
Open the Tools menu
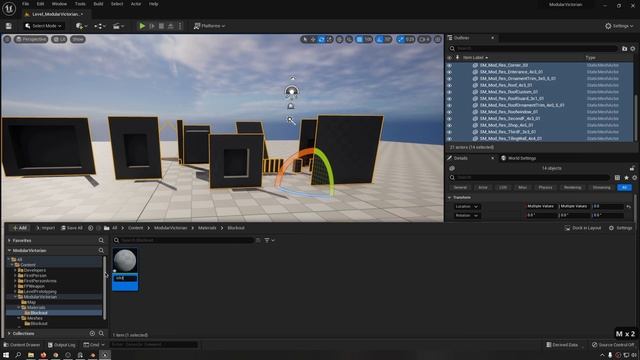coord(80,4)
